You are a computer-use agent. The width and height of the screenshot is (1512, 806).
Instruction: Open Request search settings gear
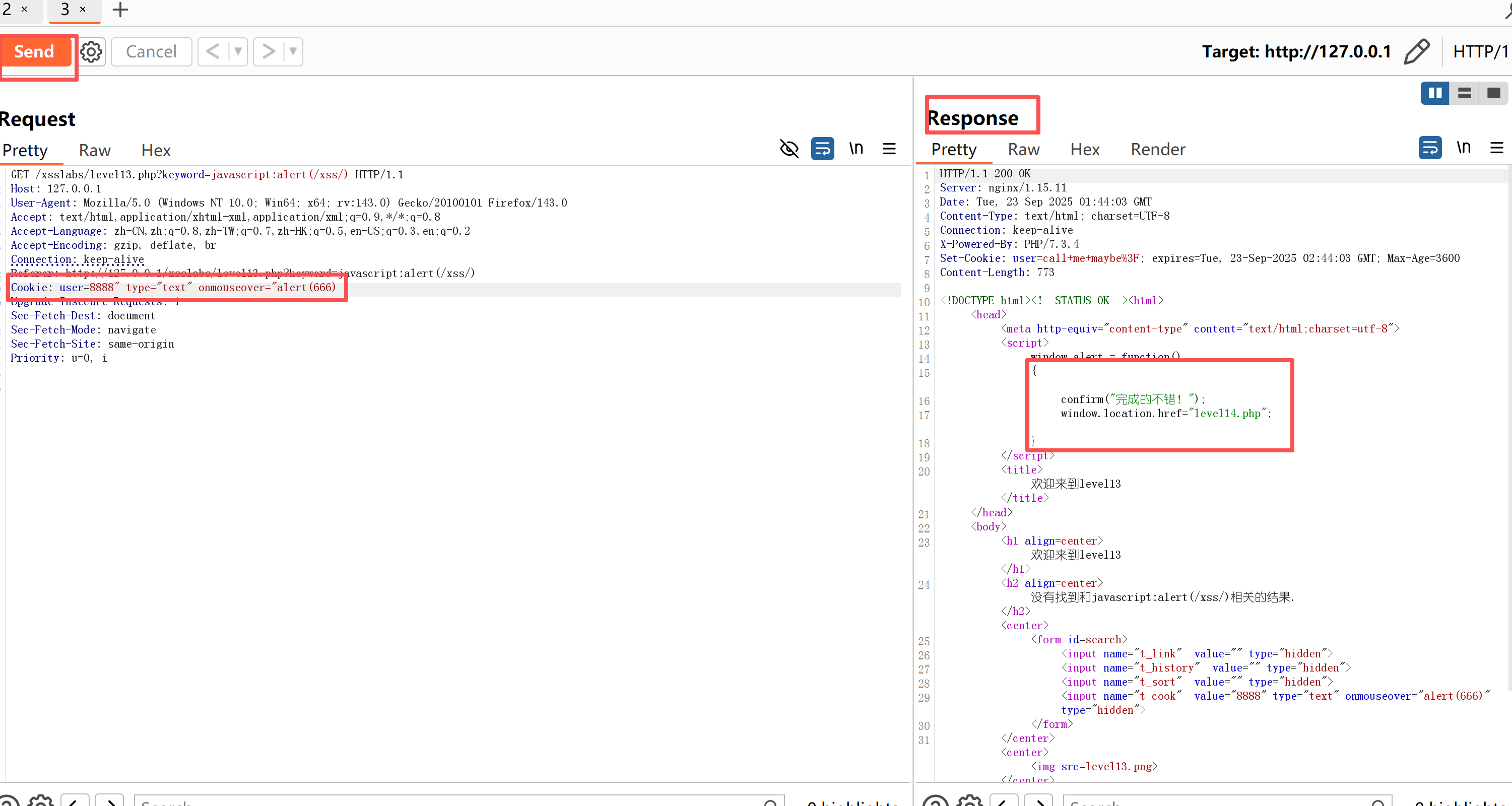pyautogui.click(x=41, y=801)
